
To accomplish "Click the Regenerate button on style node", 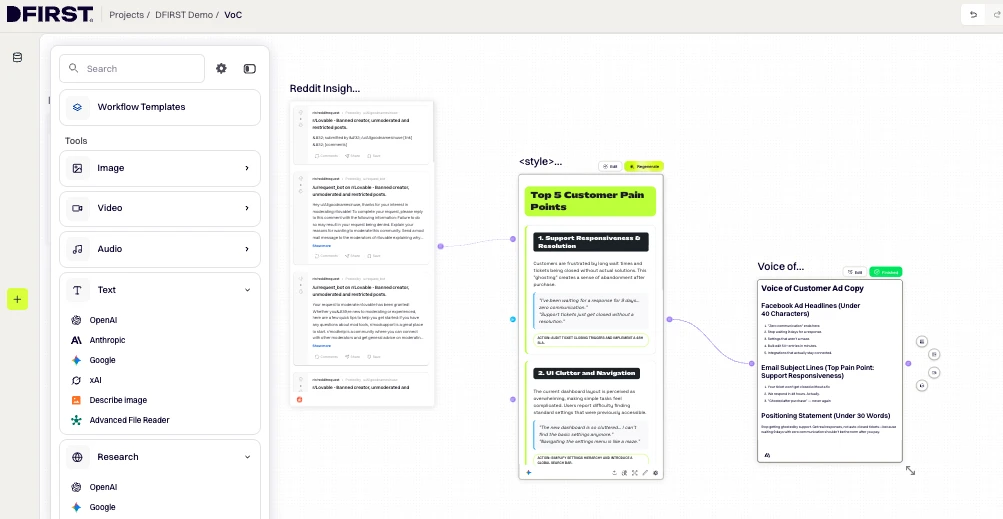I will [x=644, y=166].
